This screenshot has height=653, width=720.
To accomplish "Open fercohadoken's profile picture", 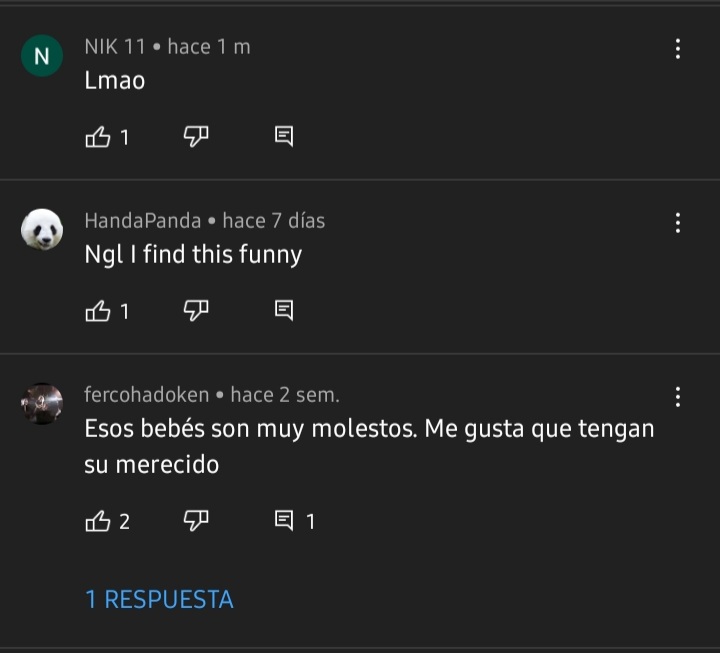I will 42,404.
